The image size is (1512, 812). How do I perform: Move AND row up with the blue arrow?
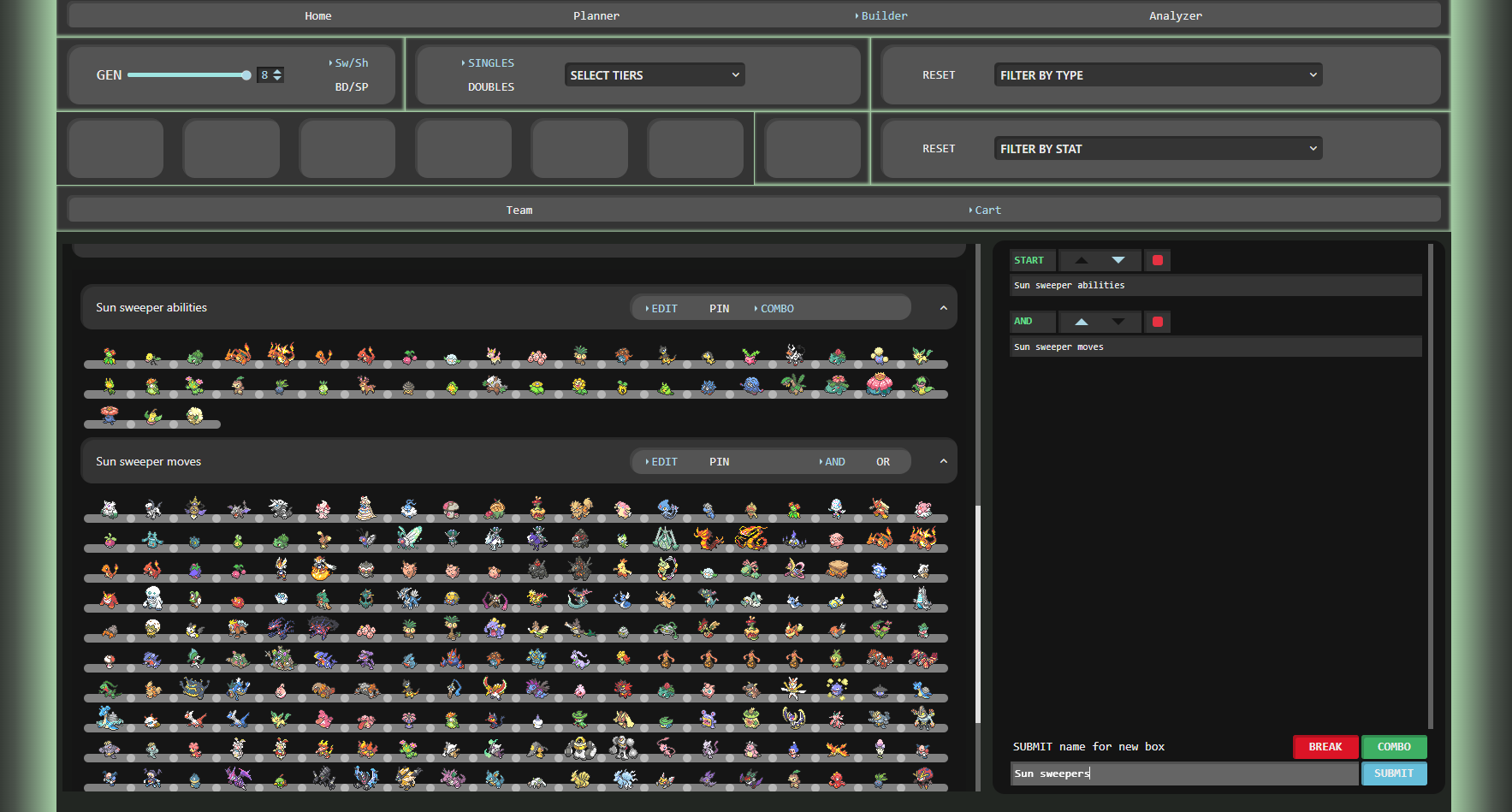click(1082, 322)
